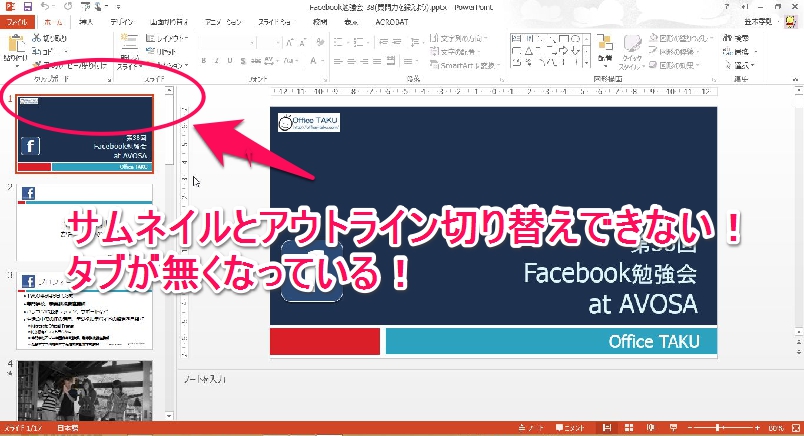The image size is (804, 436).
Task: Switch to the Insert (挿入) tab
Action: click(x=86, y=22)
